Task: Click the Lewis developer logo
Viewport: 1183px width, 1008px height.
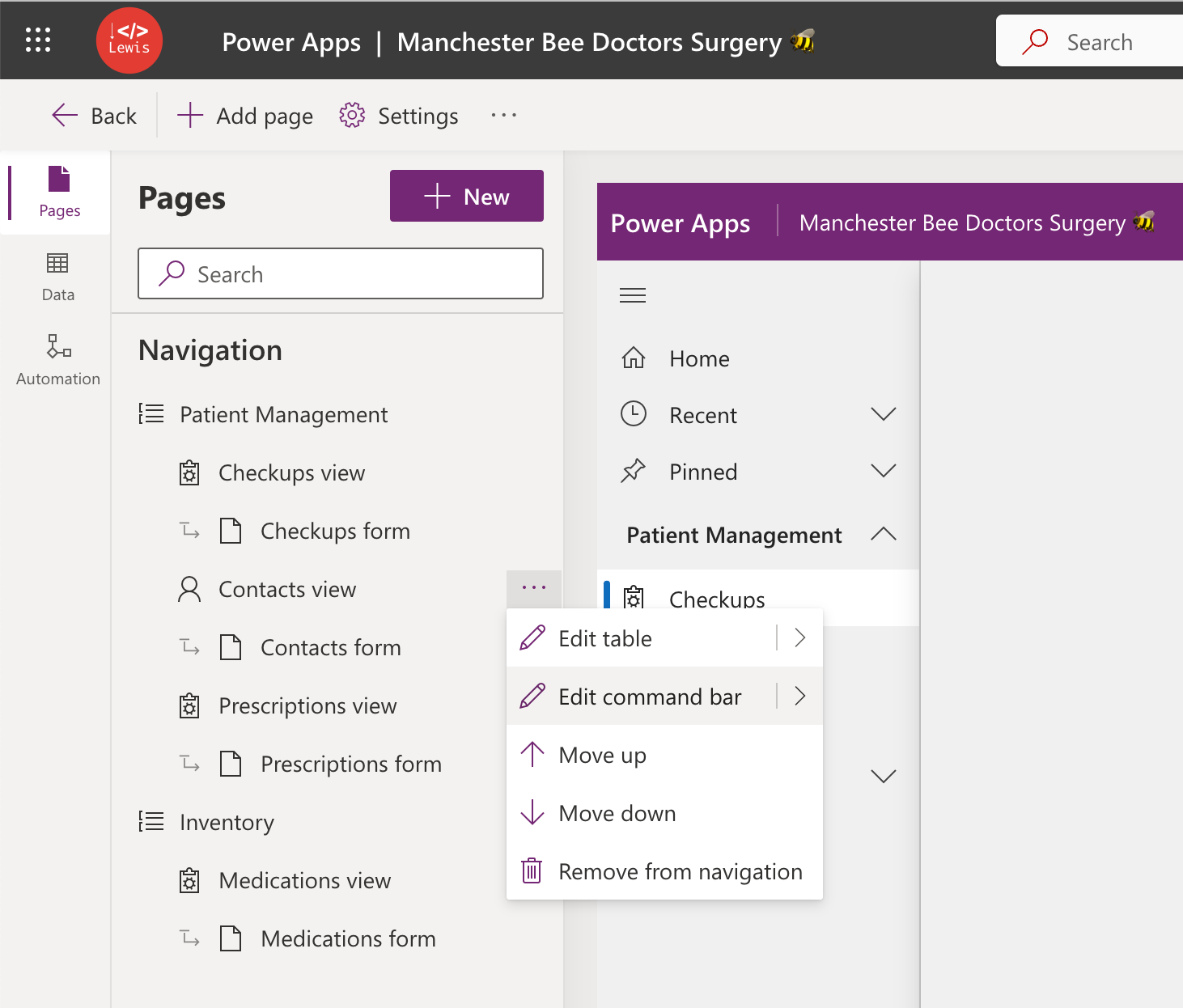Action: pyautogui.click(x=129, y=40)
